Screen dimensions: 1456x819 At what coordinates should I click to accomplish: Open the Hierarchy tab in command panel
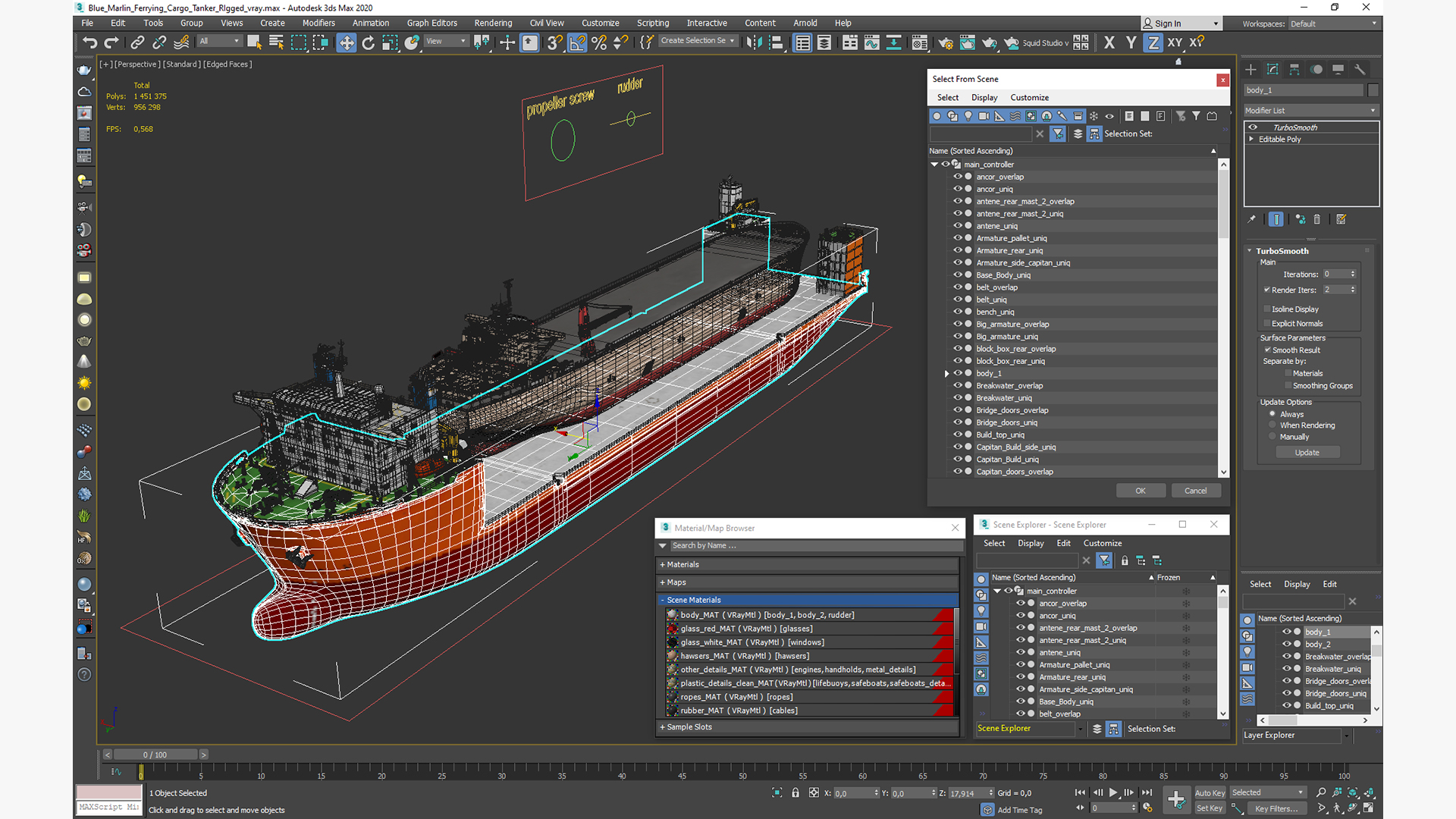click(1294, 69)
